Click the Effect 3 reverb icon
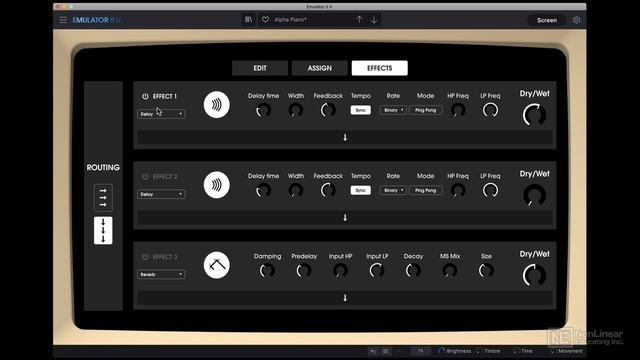Image resolution: width=640 pixels, height=360 pixels. [216, 265]
